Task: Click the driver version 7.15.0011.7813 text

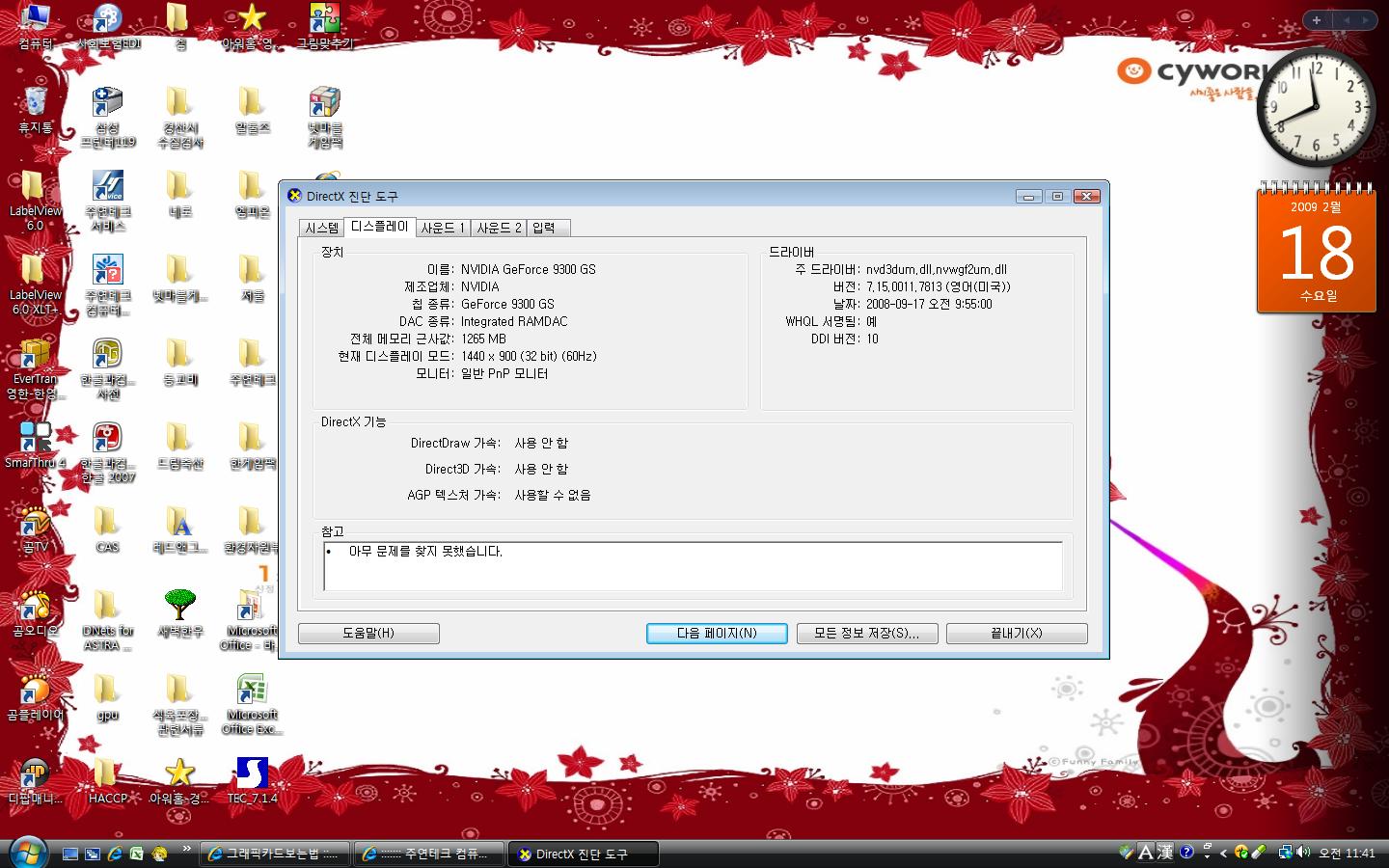Action: coord(938,286)
